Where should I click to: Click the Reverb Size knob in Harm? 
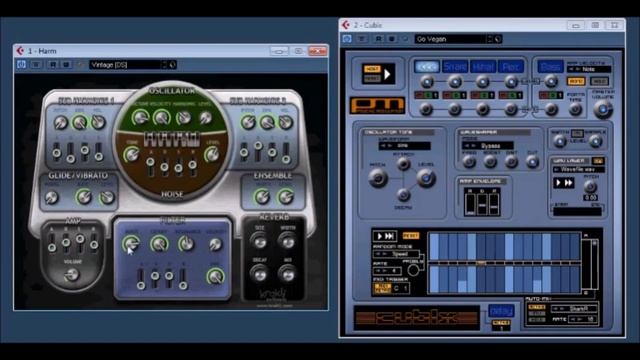[x=259, y=242]
